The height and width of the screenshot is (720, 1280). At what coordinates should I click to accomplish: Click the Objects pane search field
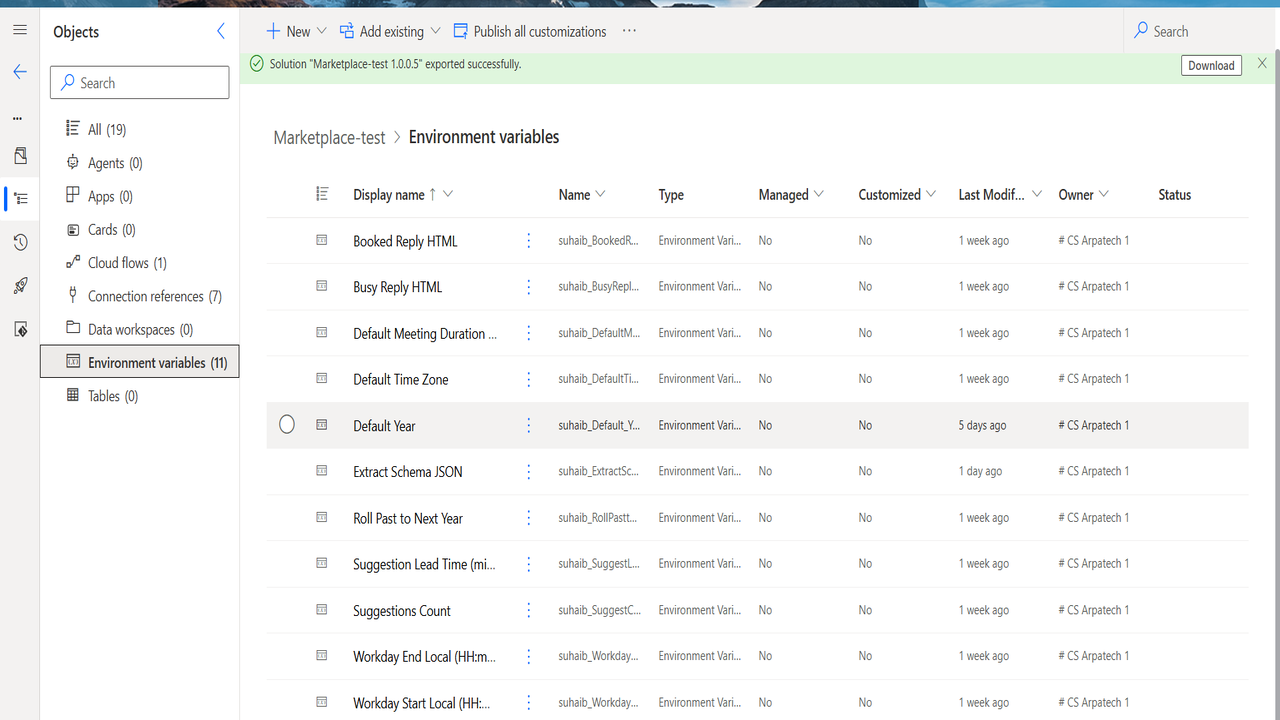point(140,82)
